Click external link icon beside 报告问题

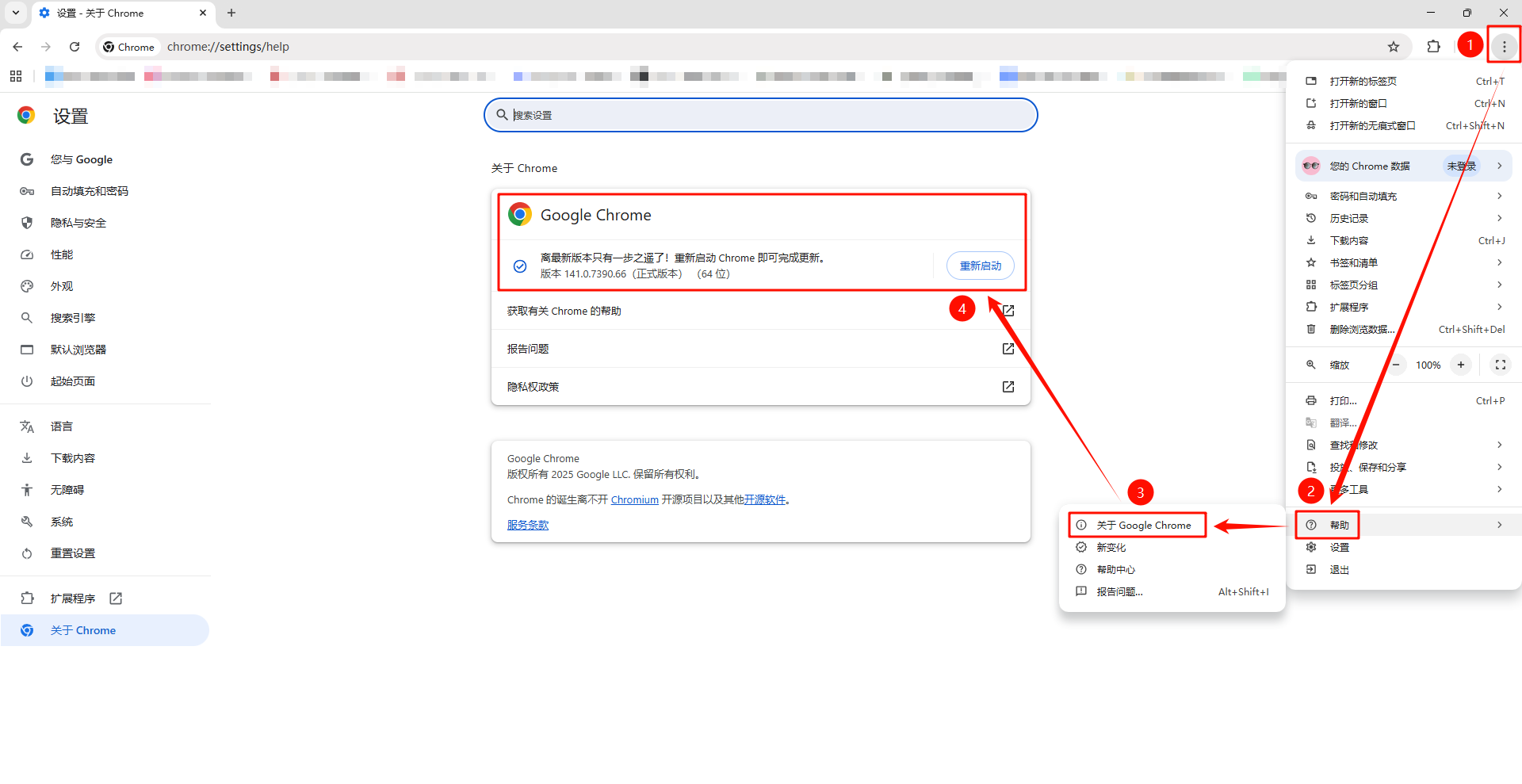1008,349
